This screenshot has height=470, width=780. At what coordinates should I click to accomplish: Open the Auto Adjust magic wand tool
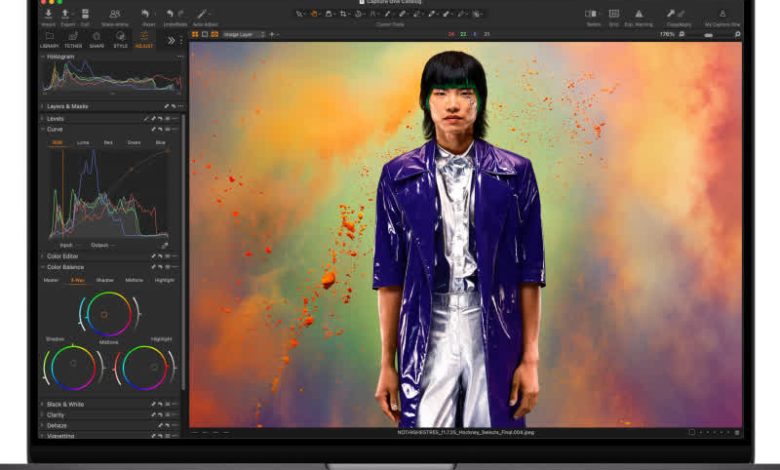[203, 14]
